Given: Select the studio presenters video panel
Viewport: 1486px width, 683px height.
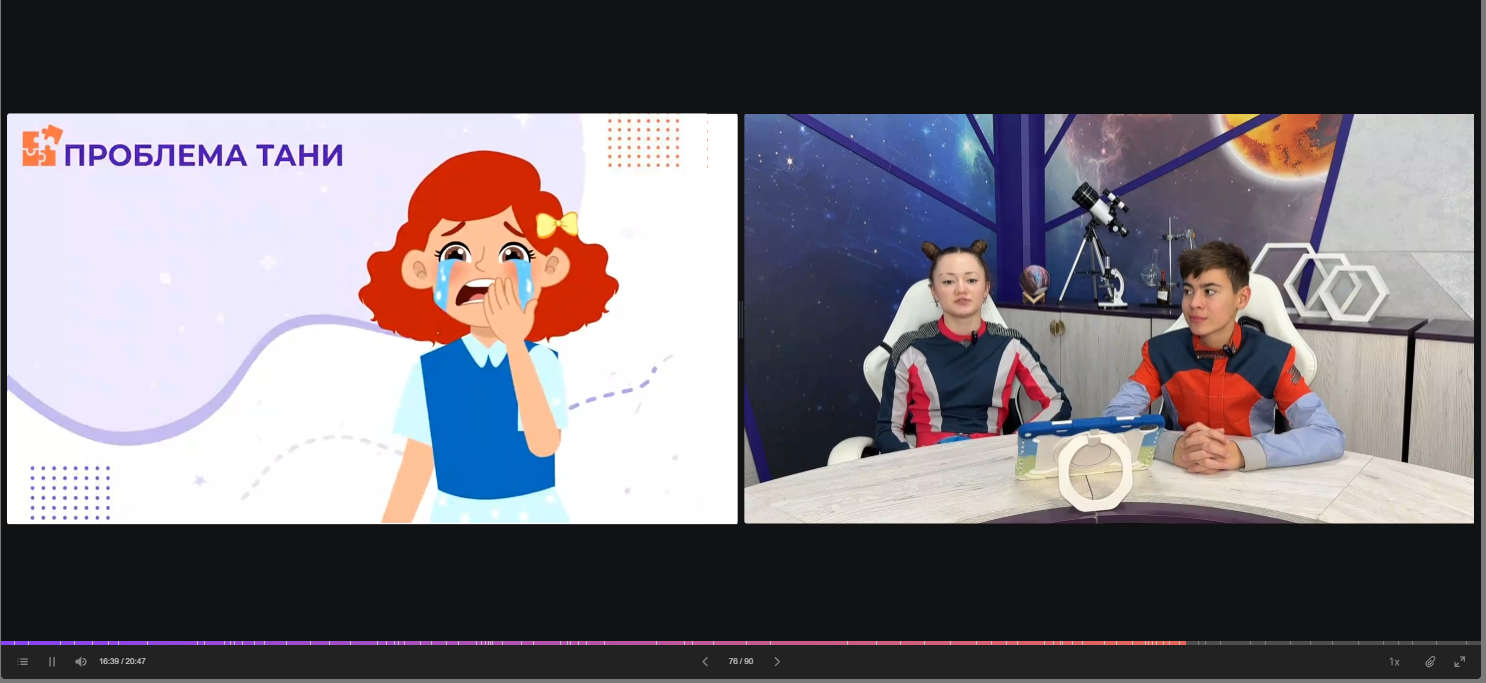Looking at the screenshot, I should tap(1109, 318).
